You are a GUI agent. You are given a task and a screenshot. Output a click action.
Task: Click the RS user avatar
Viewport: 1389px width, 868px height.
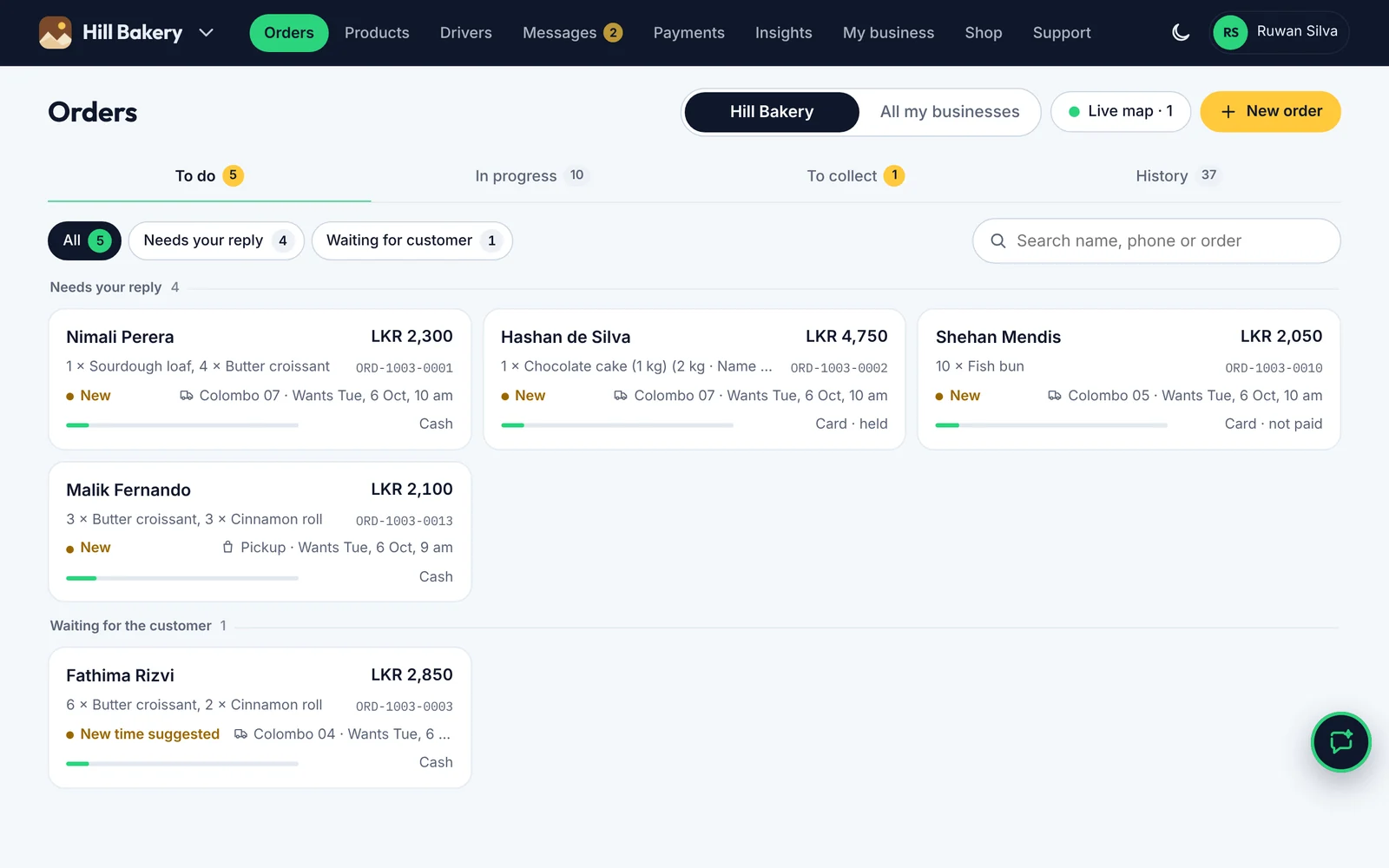pos(1230,33)
